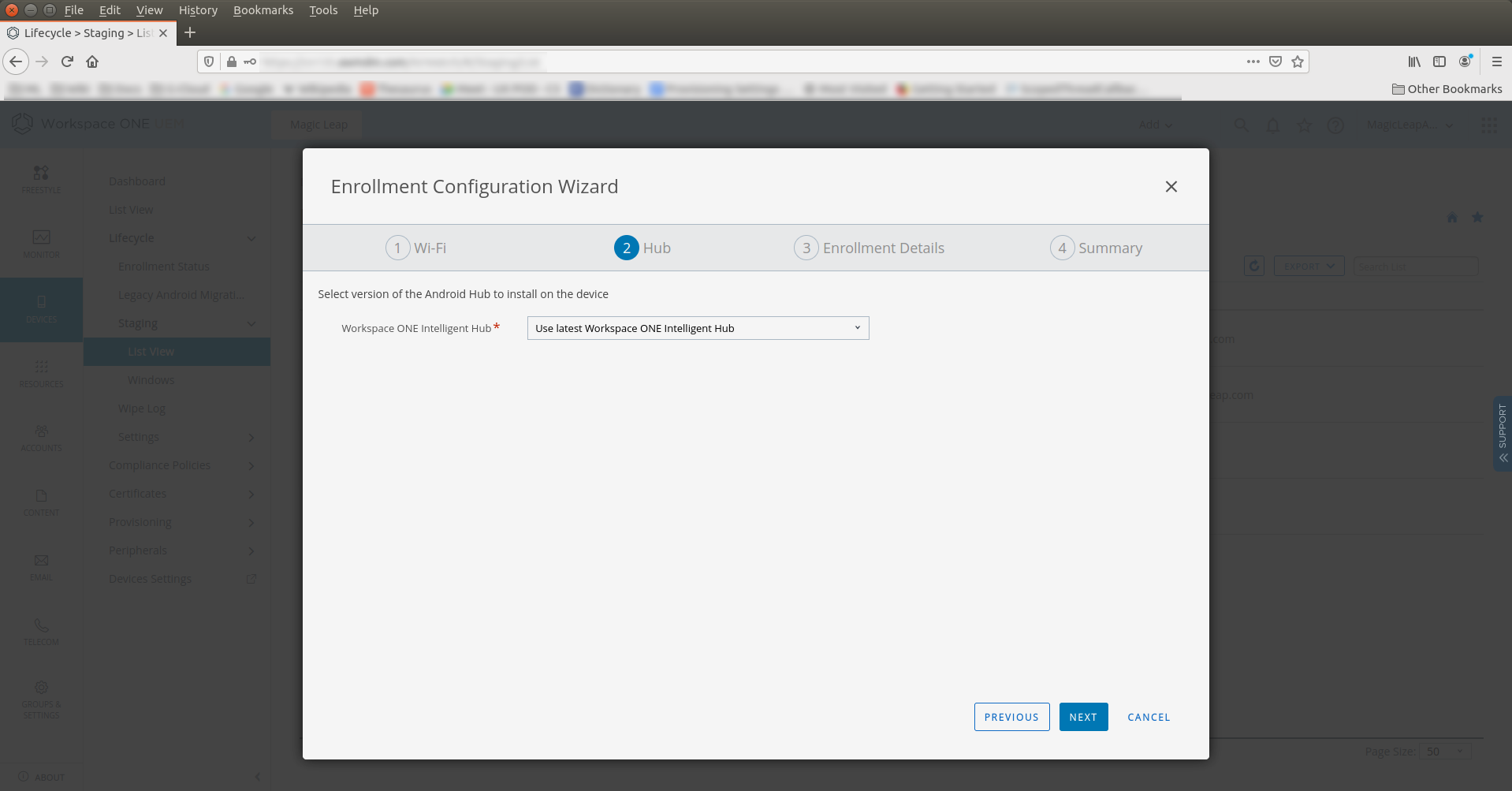Open the History menu

[198, 10]
